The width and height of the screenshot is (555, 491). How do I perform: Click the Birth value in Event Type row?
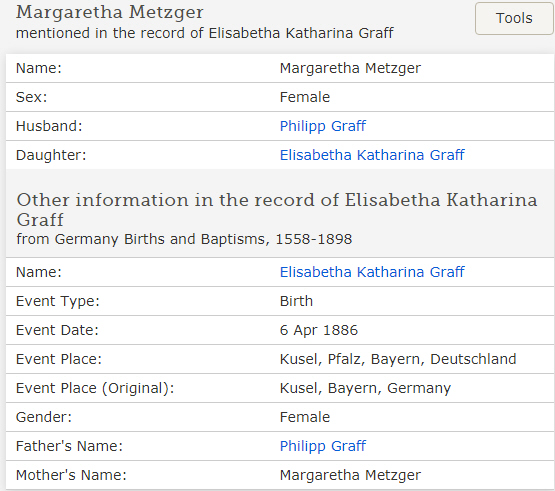coord(296,301)
